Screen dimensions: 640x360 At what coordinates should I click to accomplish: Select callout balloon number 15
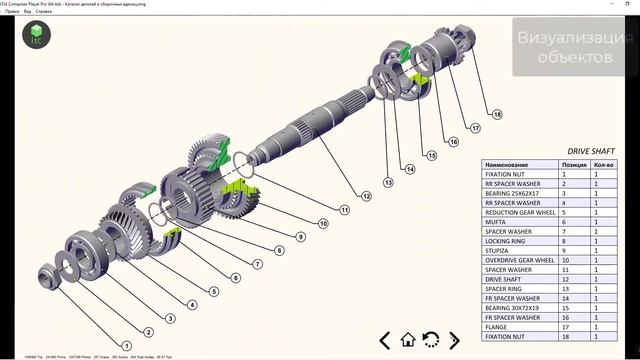click(432, 155)
